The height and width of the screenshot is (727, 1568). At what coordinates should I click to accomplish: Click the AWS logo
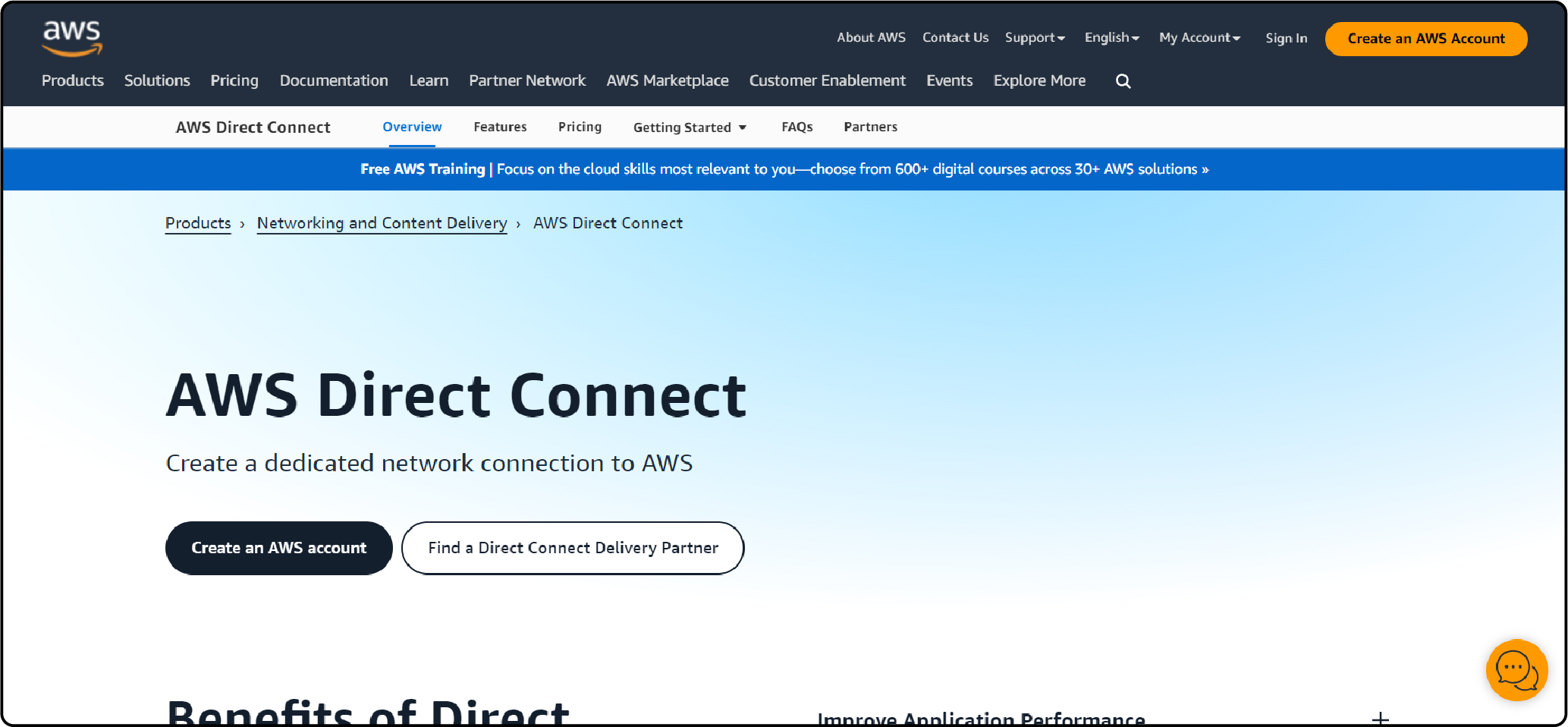72,38
